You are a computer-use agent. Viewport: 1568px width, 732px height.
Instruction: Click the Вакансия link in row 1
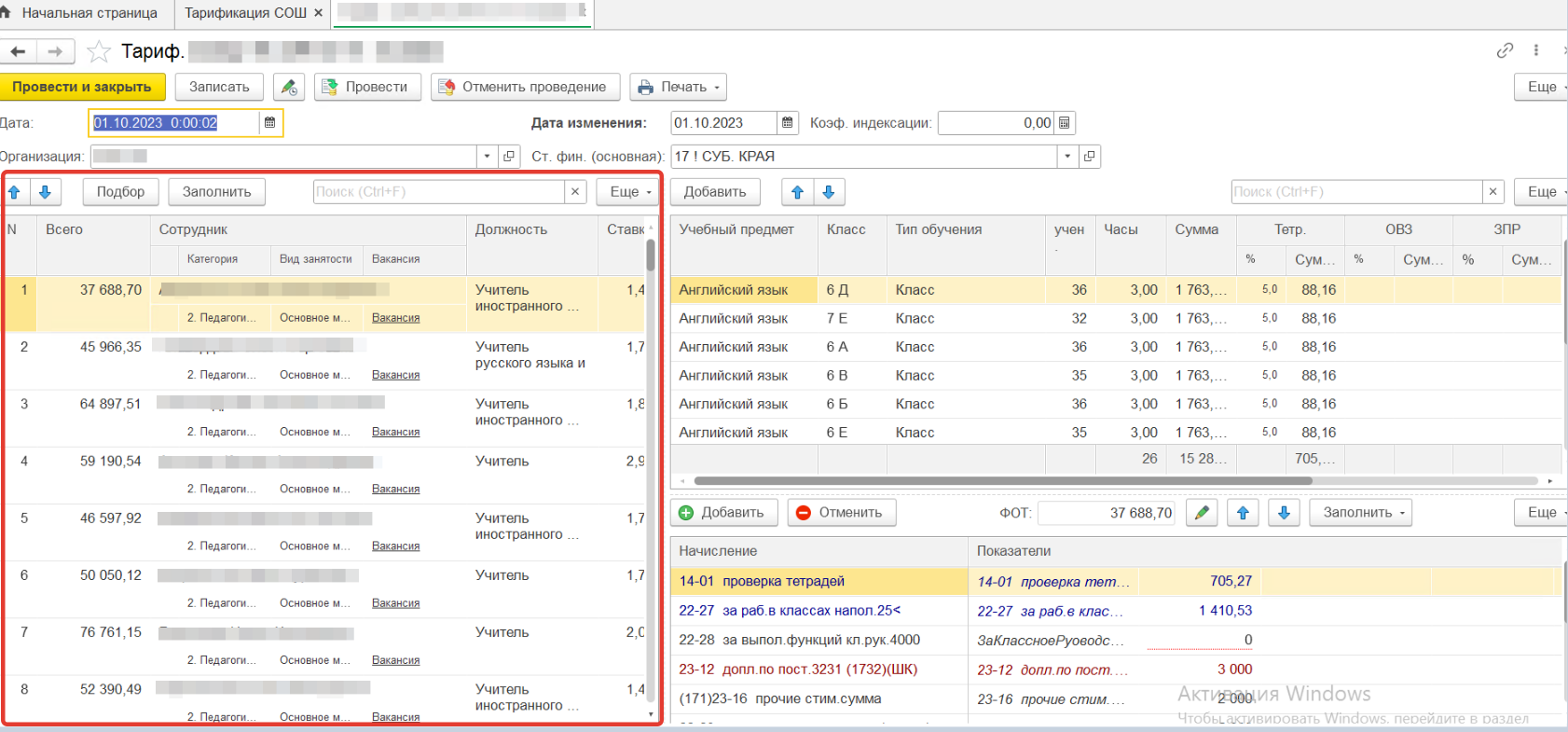(395, 318)
